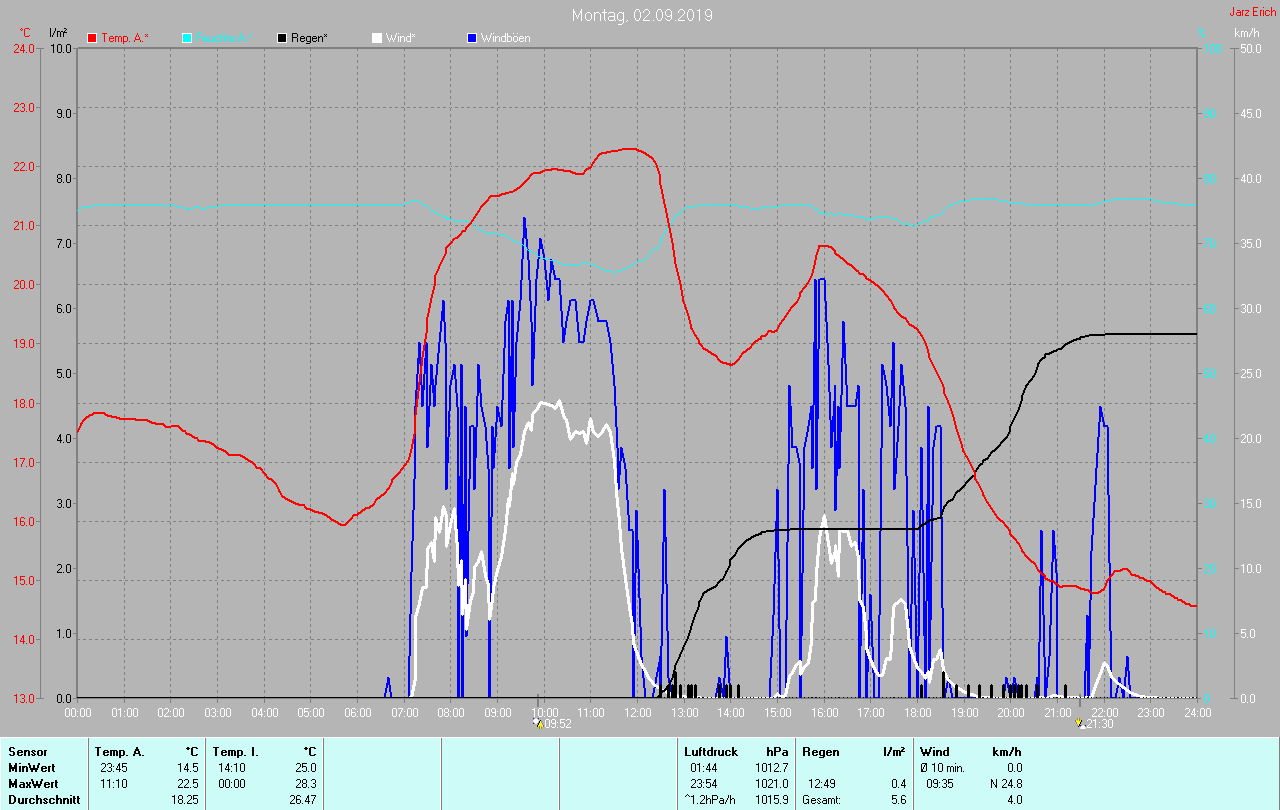Click the maximum pressure value '1021.0'
Image resolution: width=1280 pixels, height=810 pixels.
(x=772, y=784)
